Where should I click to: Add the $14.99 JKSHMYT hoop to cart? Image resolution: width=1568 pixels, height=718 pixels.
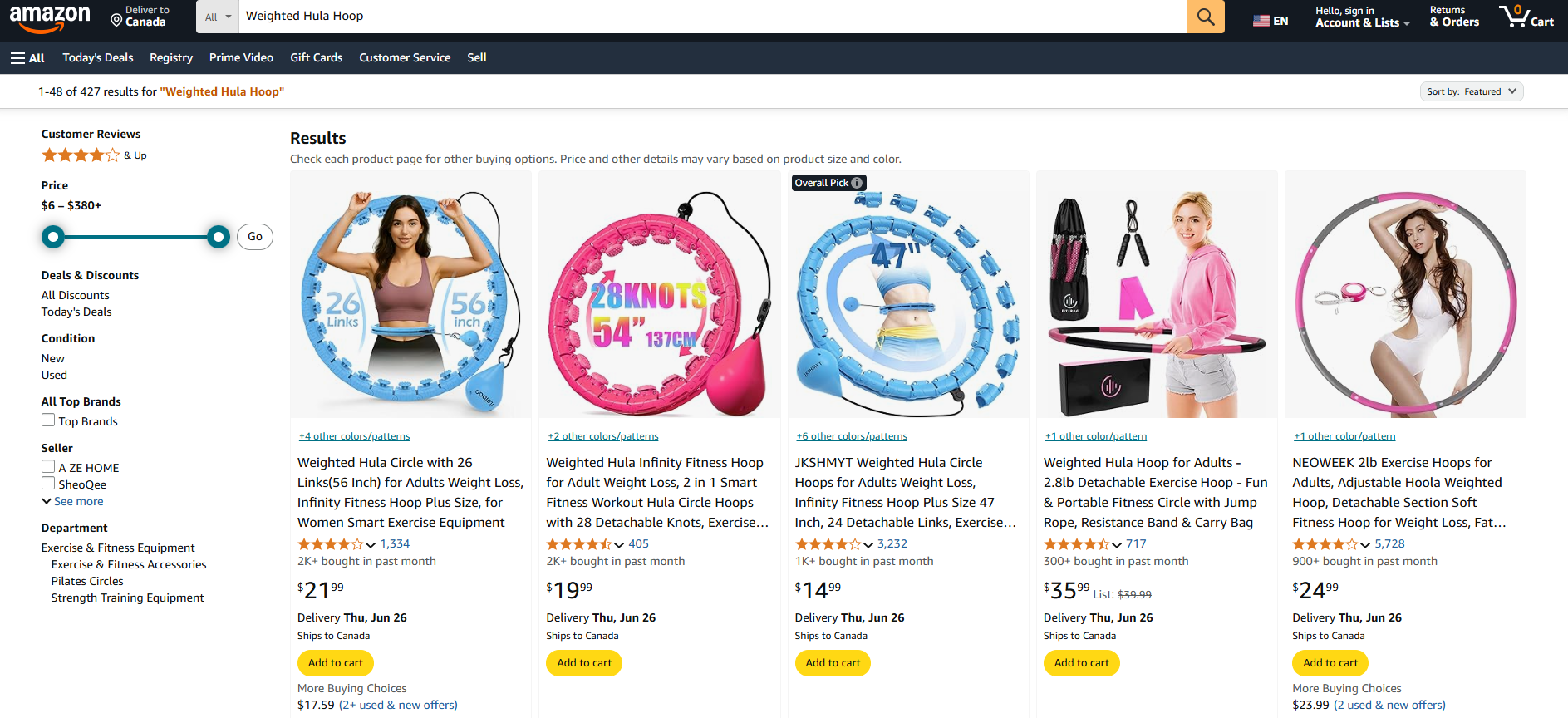click(x=833, y=662)
